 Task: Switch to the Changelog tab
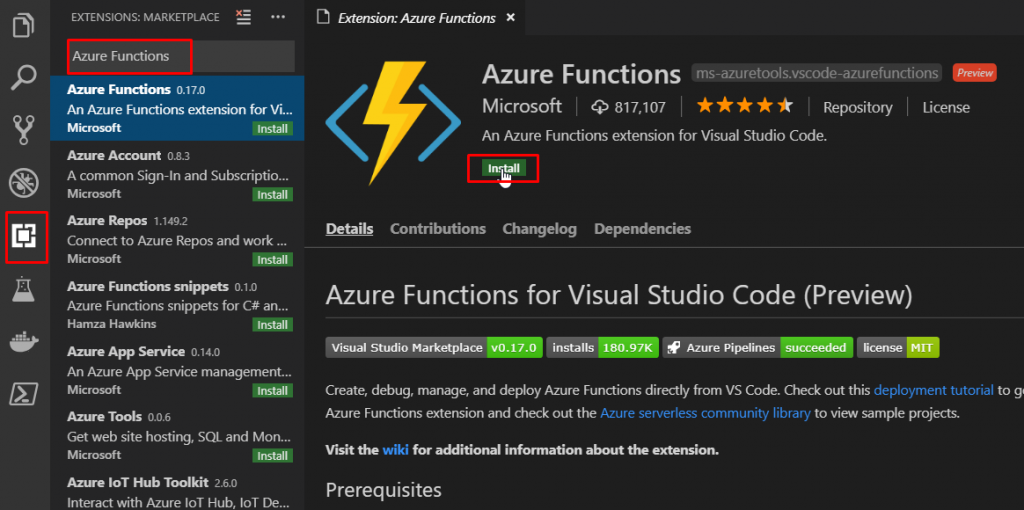tap(539, 229)
